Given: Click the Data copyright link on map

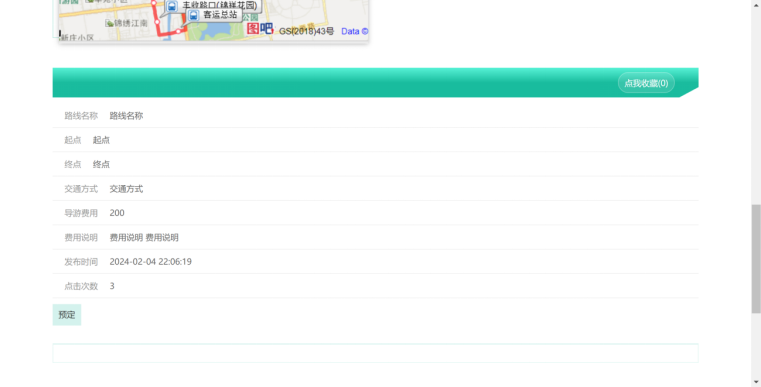Looking at the screenshot, I should [x=355, y=31].
